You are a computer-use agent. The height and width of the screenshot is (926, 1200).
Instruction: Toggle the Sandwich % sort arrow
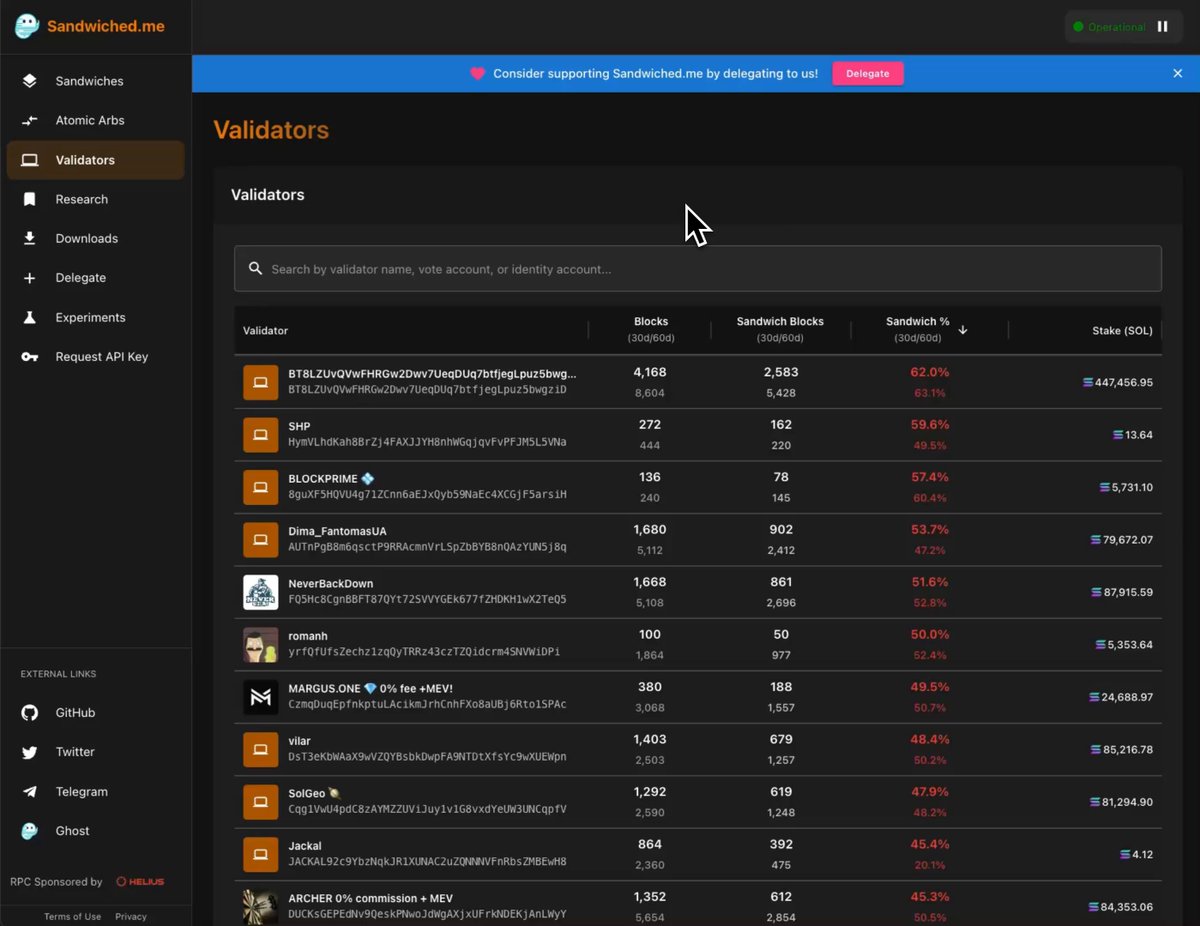pyautogui.click(x=963, y=330)
